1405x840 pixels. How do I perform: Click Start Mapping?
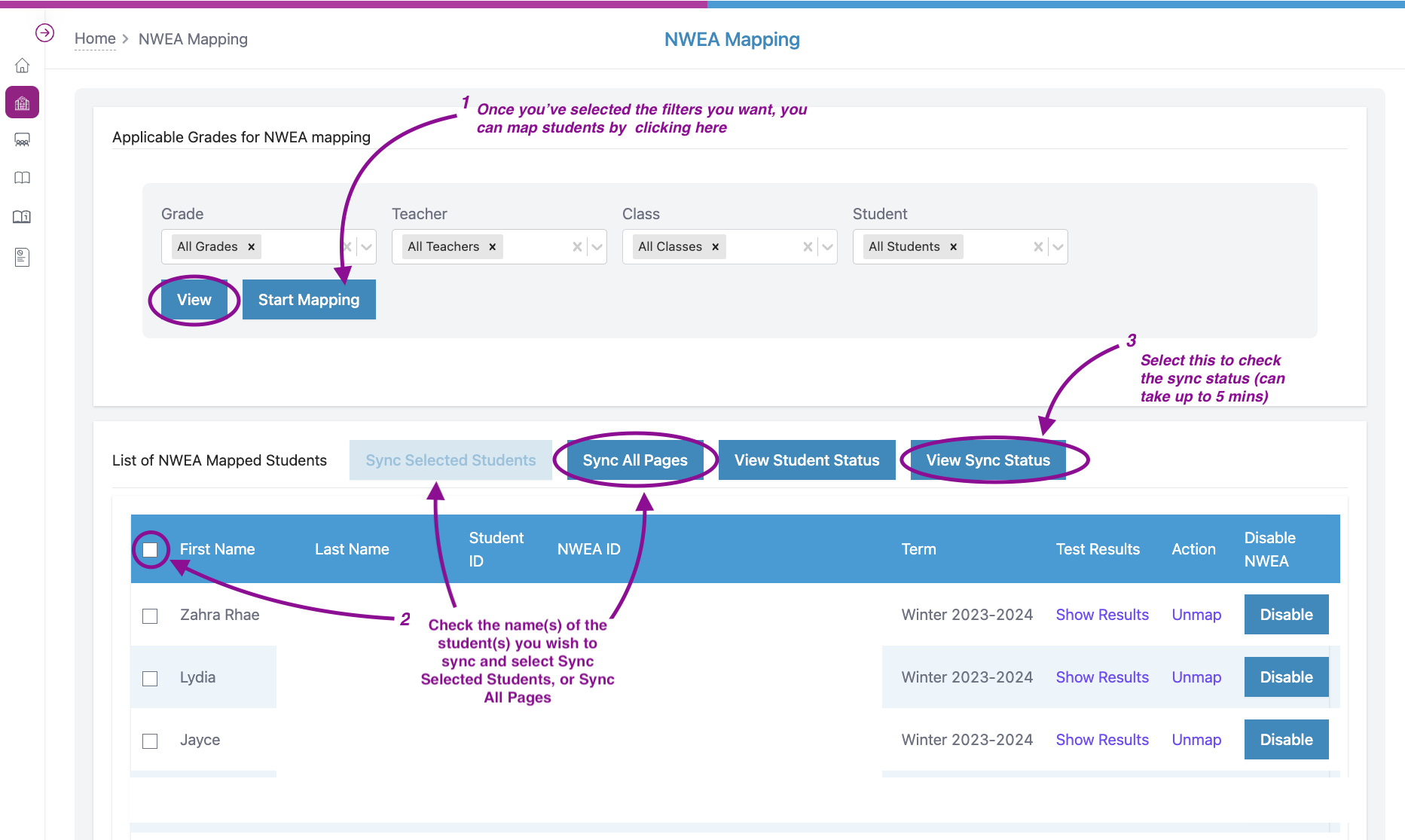tap(309, 300)
